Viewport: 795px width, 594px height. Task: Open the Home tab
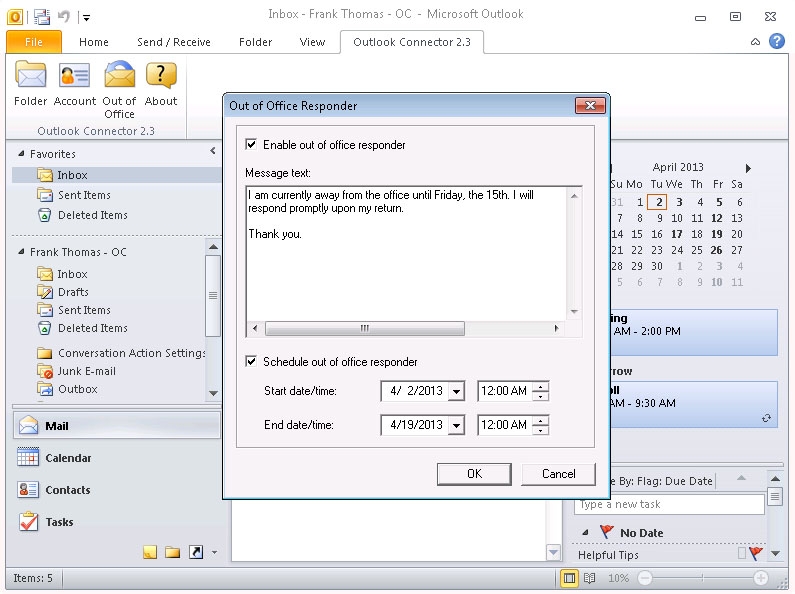(x=94, y=42)
